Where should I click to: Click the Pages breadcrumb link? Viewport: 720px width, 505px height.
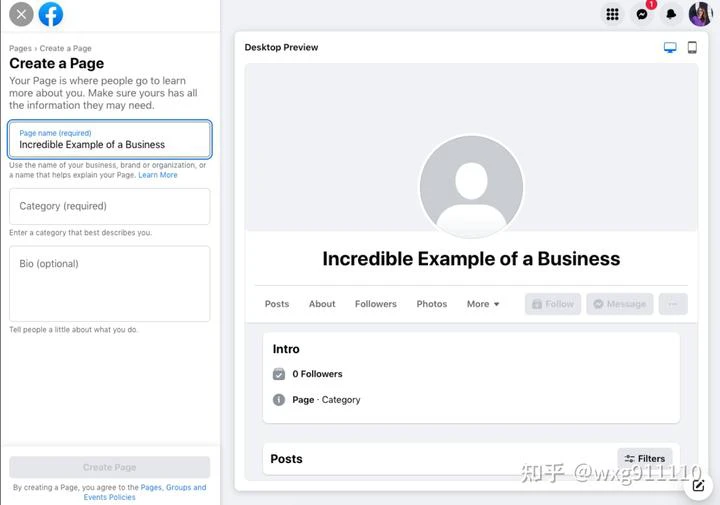click(20, 48)
